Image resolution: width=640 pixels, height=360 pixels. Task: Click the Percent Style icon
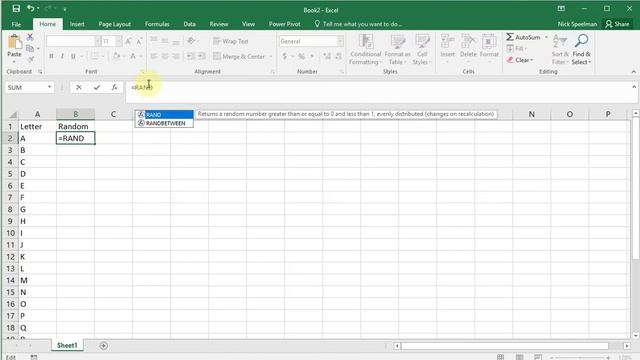[x=302, y=56]
